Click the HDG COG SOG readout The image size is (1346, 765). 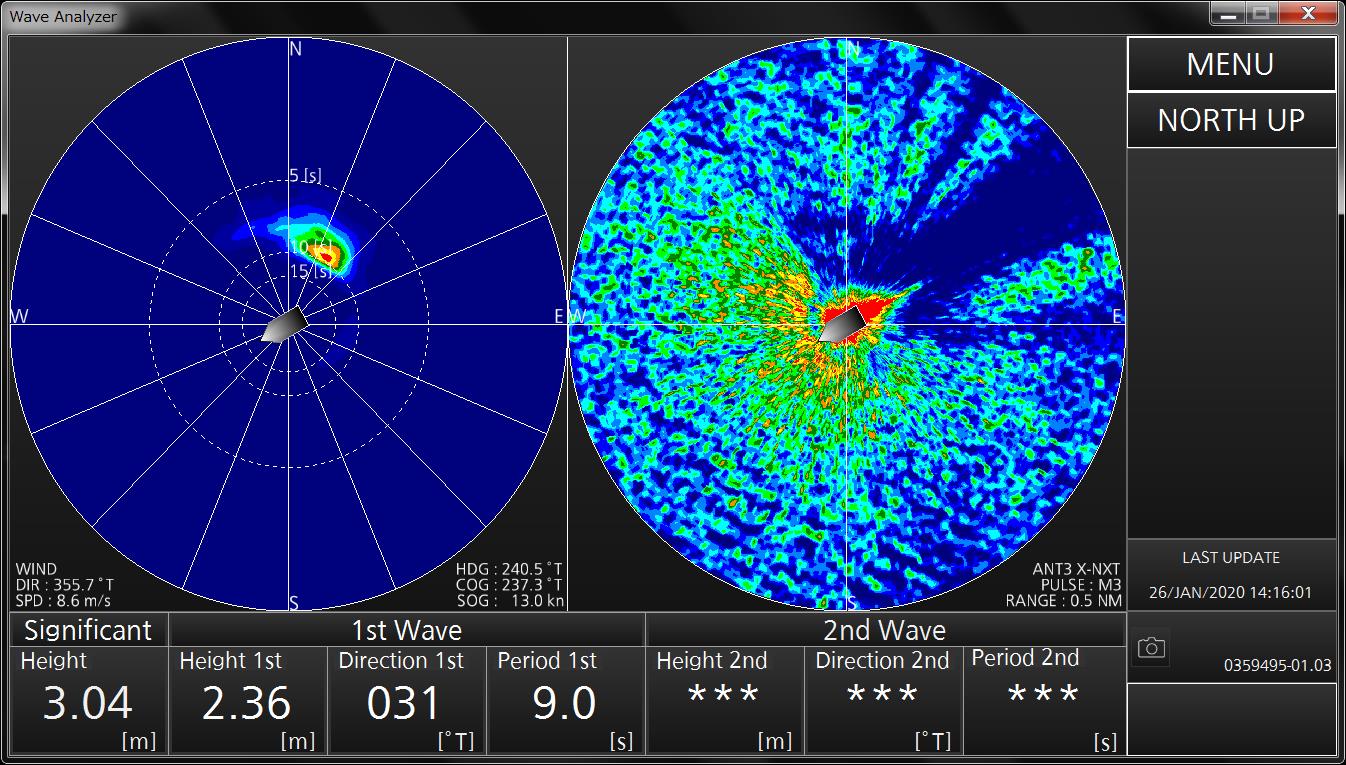point(509,585)
